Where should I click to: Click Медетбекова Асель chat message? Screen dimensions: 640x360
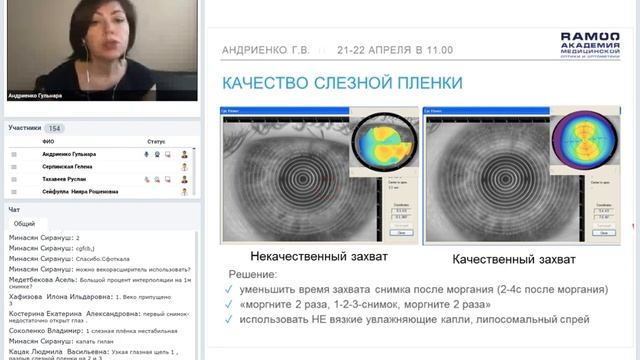click(x=100, y=283)
